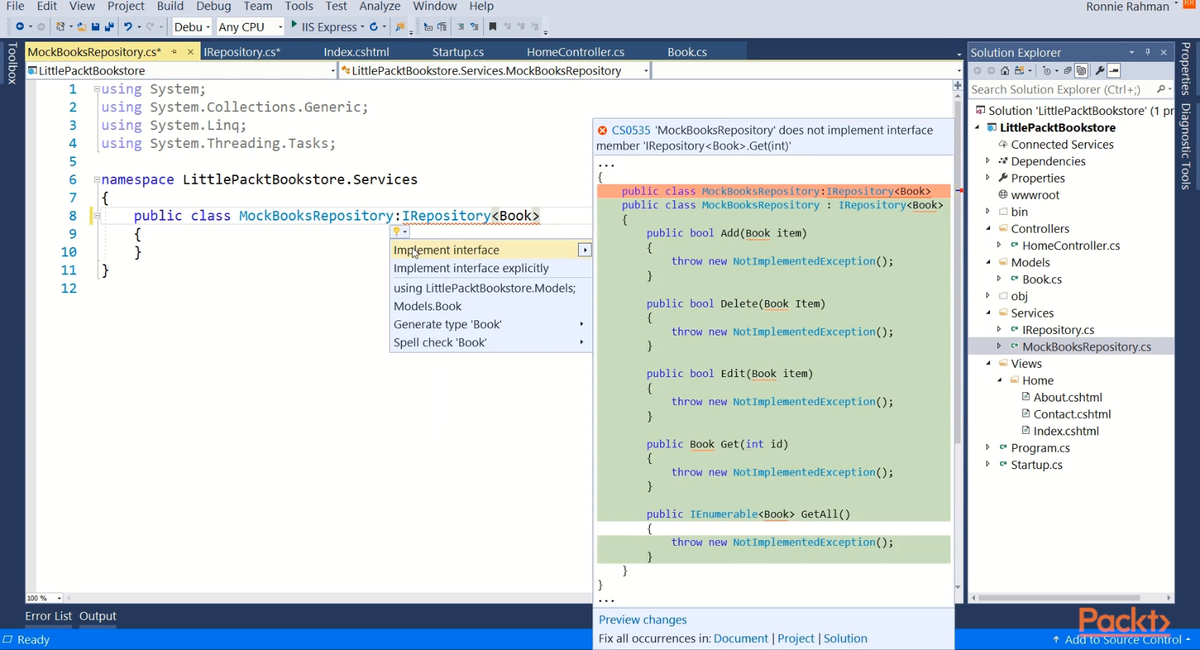
Task: Click the Home icon in Solution Explorer toolbar
Action: point(1005,71)
